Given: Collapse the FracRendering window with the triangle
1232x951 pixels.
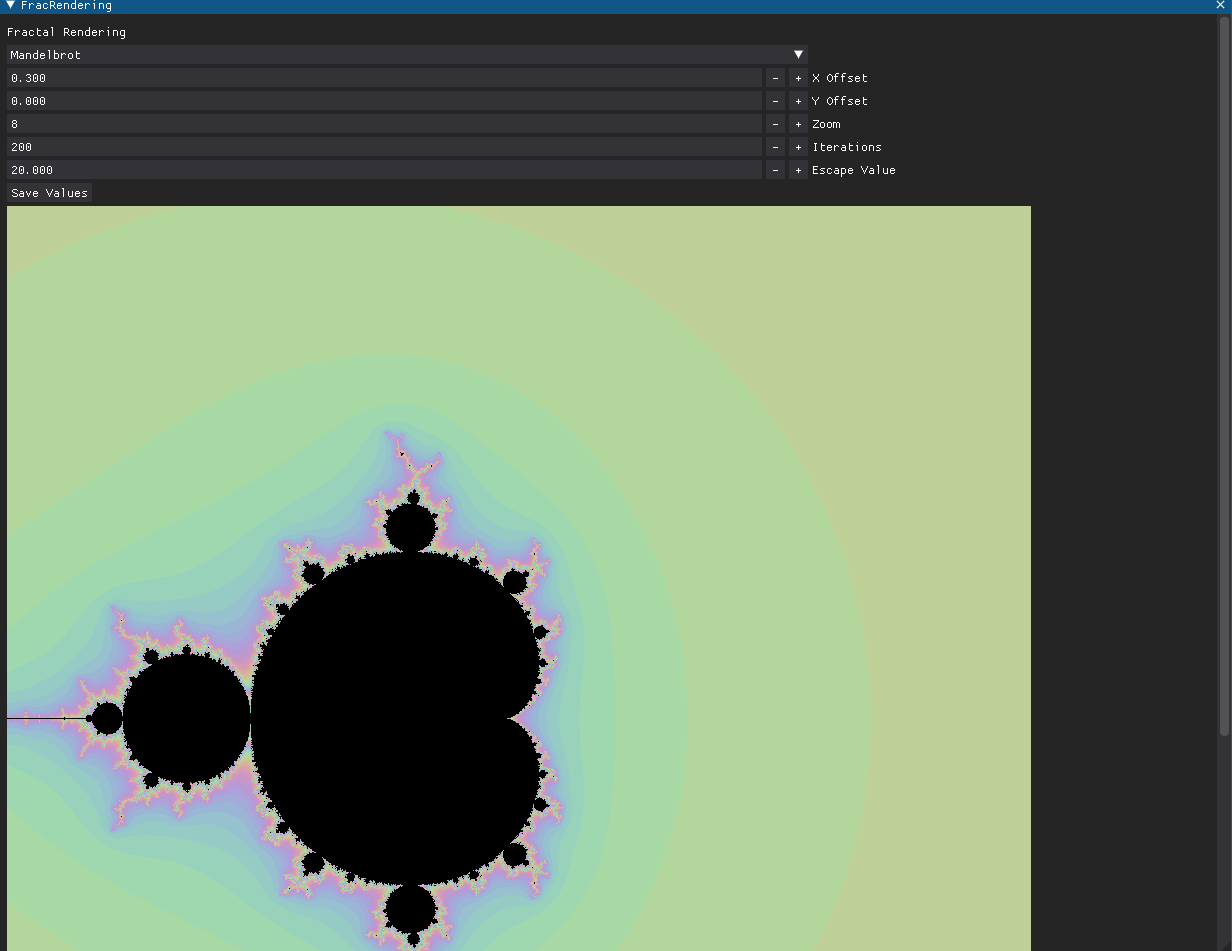Looking at the screenshot, I should point(10,5).
